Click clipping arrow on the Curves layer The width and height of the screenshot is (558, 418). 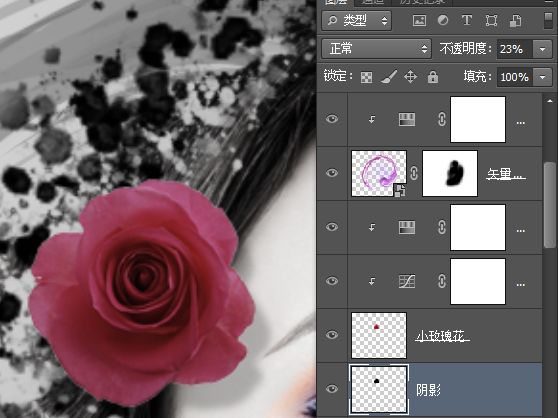pyautogui.click(x=372, y=282)
